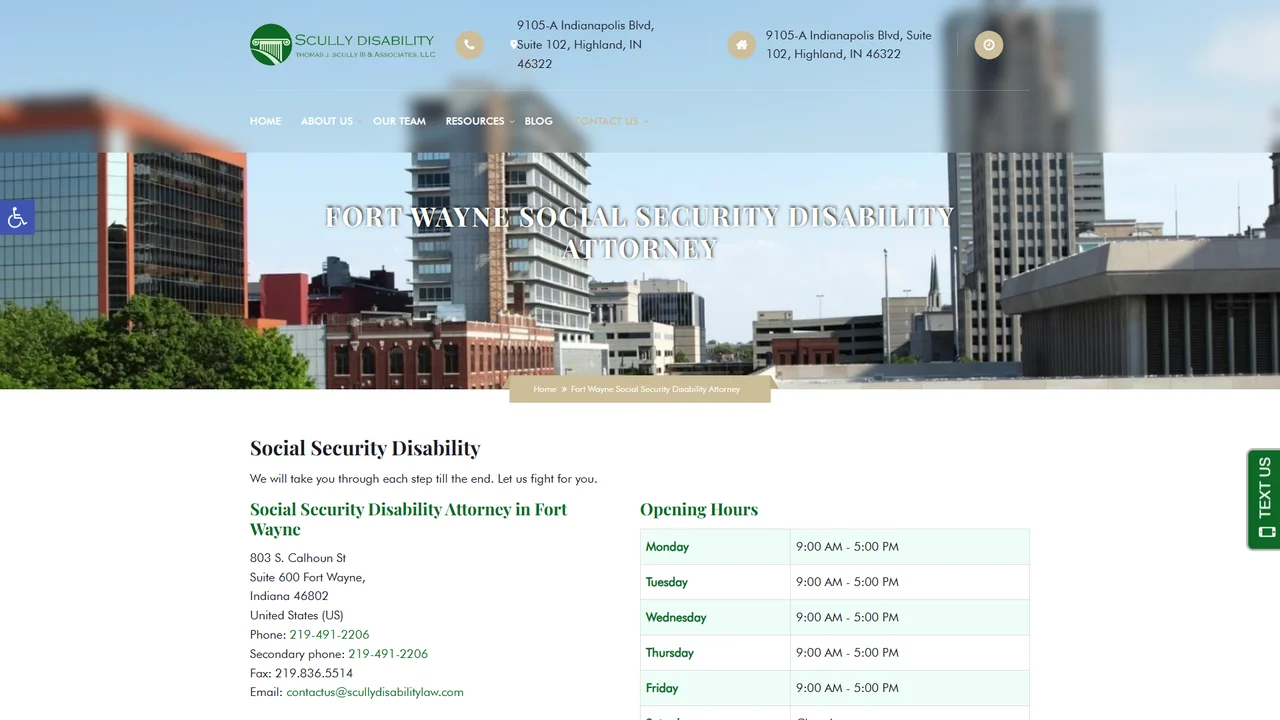This screenshot has height=720, width=1280.
Task: Click the 803 S. Calhoun St address line
Action: (298, 558)
